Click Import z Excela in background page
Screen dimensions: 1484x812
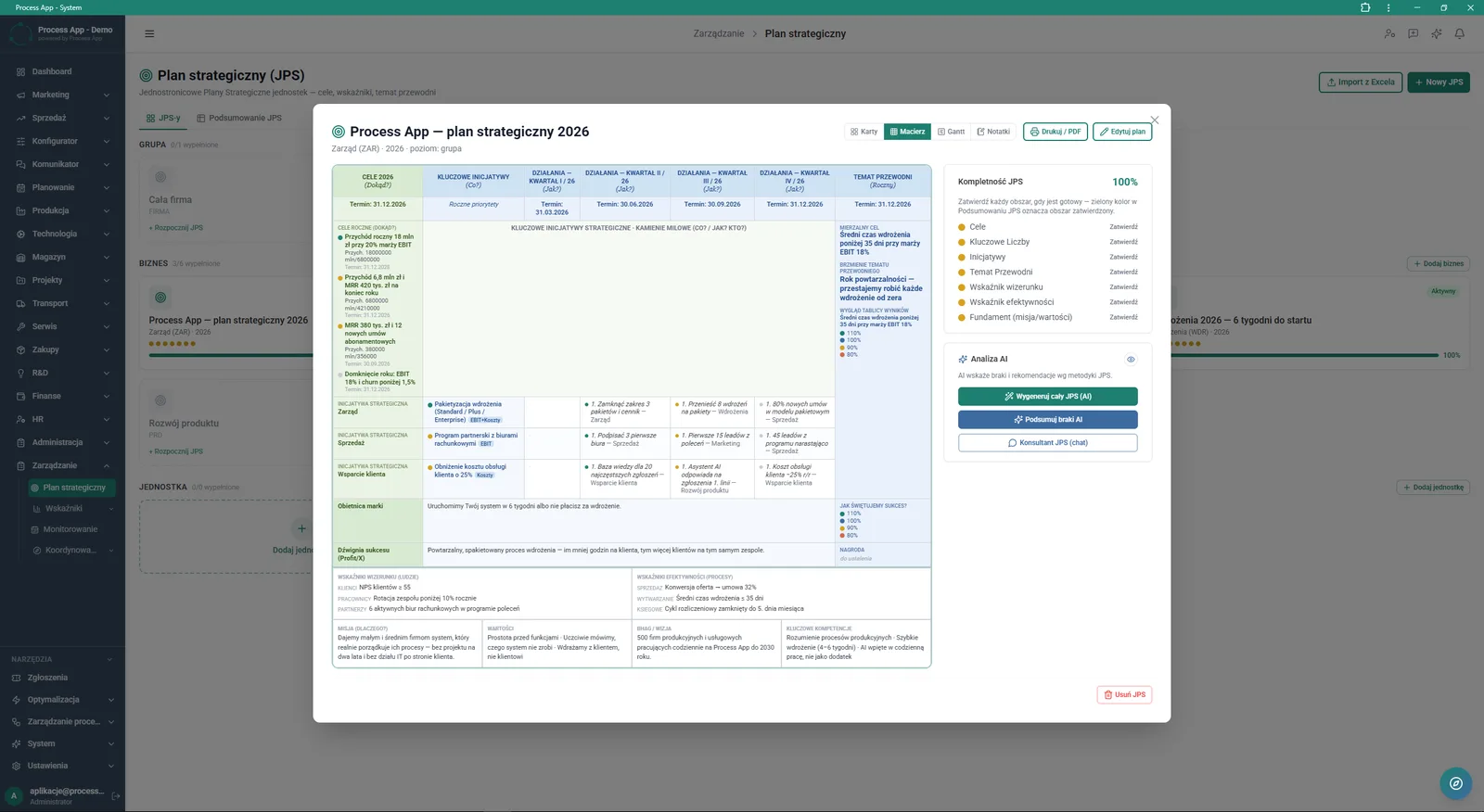point(1361,82)
